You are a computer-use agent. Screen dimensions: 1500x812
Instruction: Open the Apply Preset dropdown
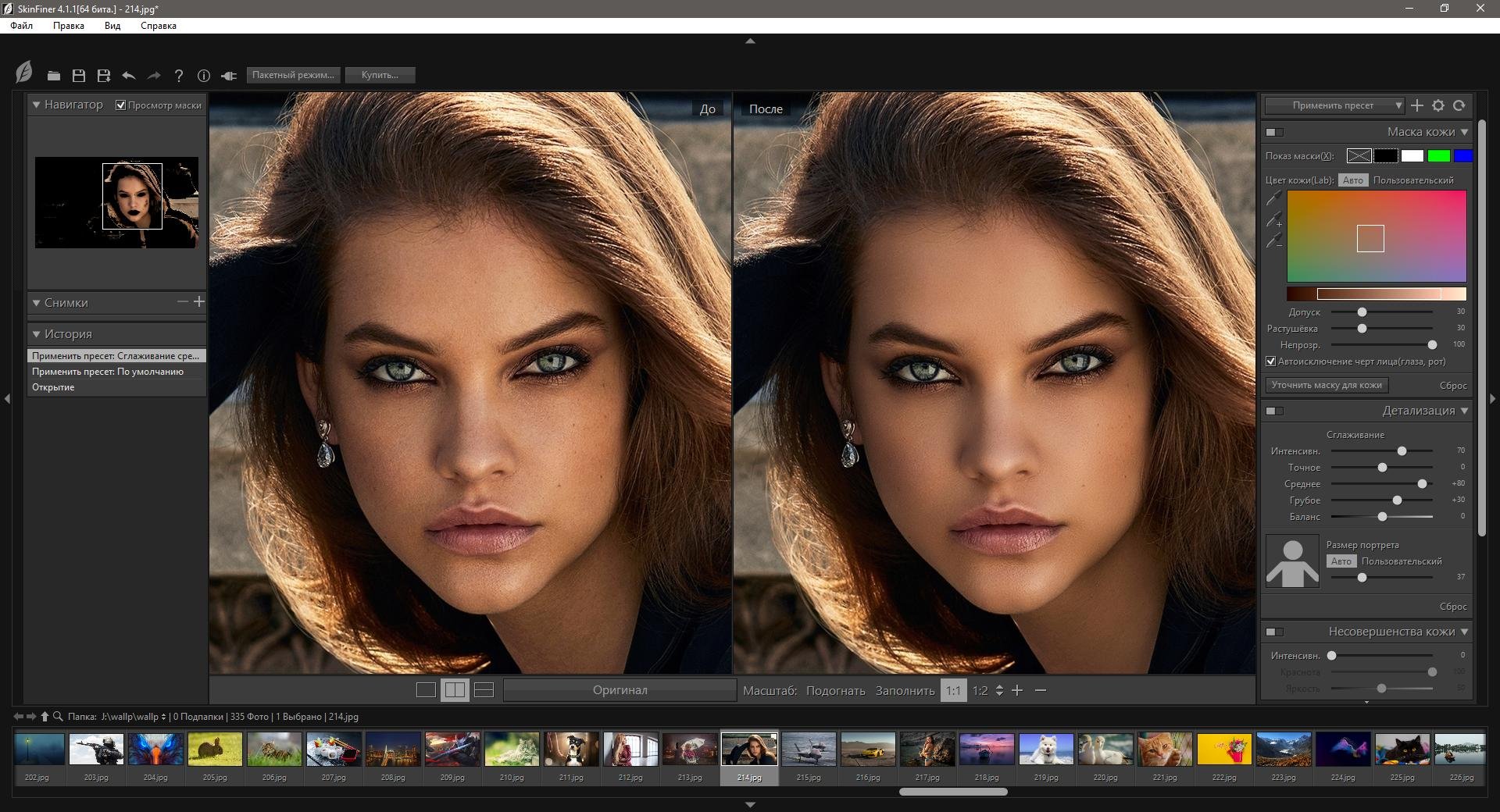(x=1334, y=105)
